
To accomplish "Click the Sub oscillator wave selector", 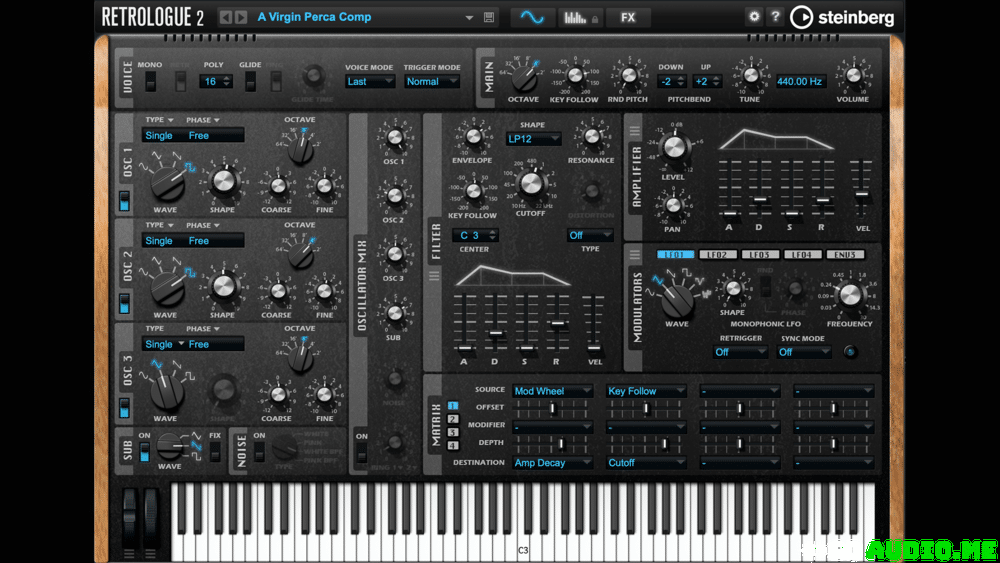I will click(170, 446).
